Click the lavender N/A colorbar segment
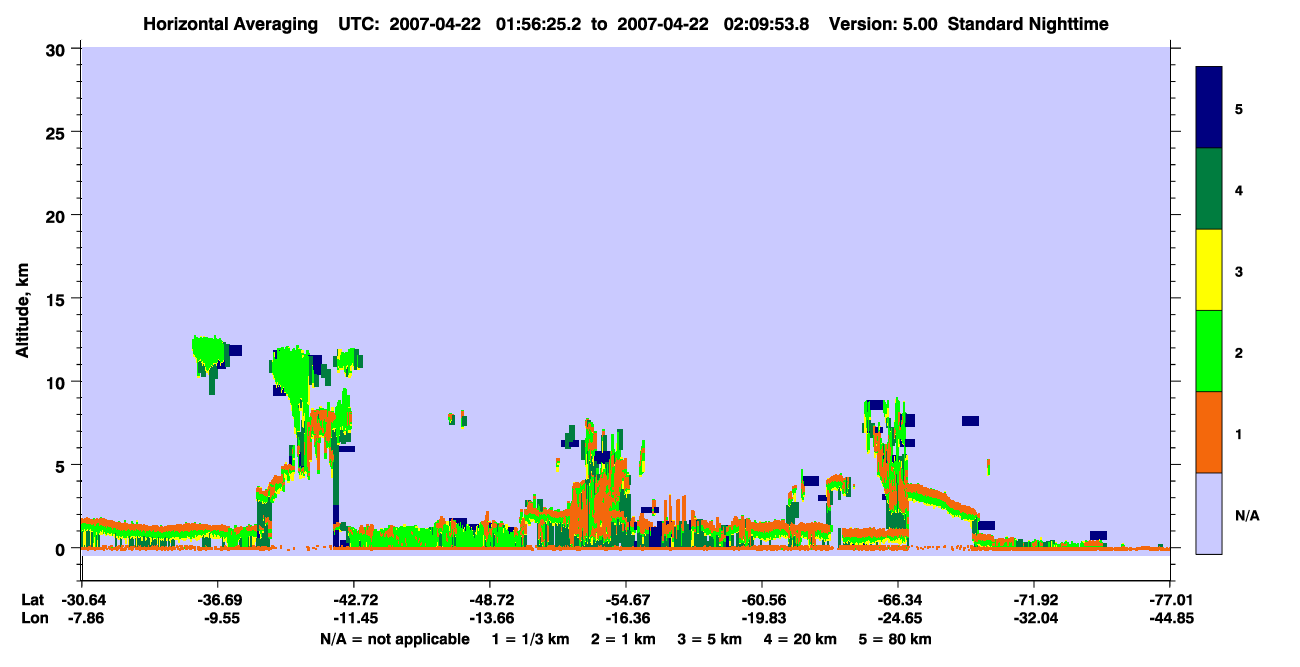1300x667 pixels. pyautogui.click(x=1209, y=513)
